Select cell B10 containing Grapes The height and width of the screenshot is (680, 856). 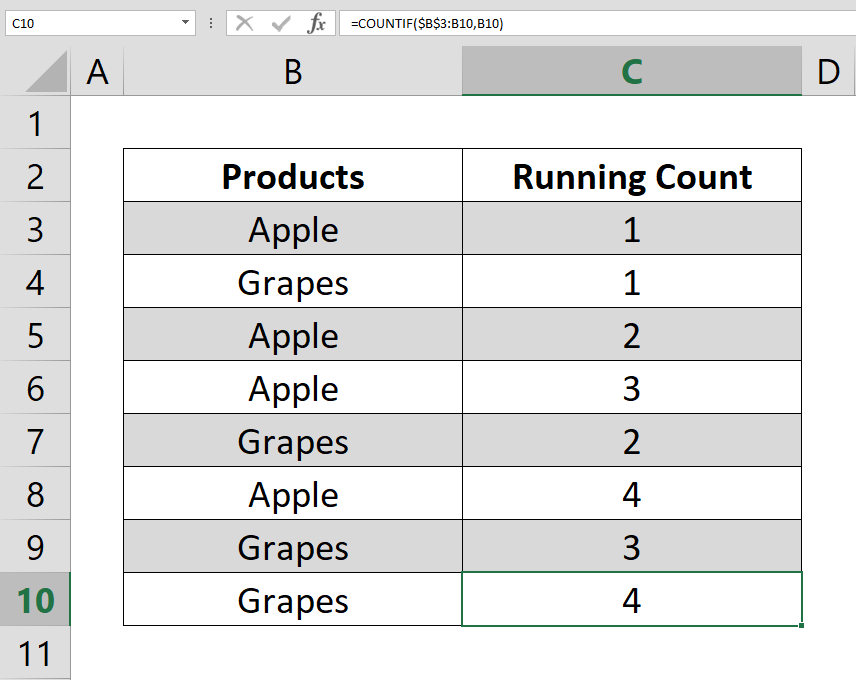293,599
